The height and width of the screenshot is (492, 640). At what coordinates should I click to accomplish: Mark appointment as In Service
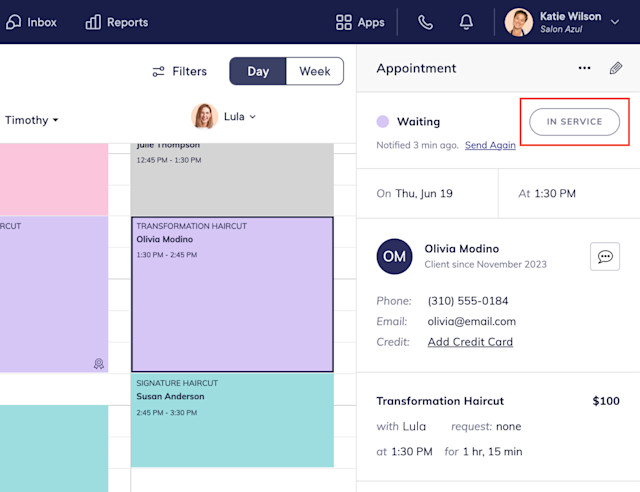(x=574, y=122)
